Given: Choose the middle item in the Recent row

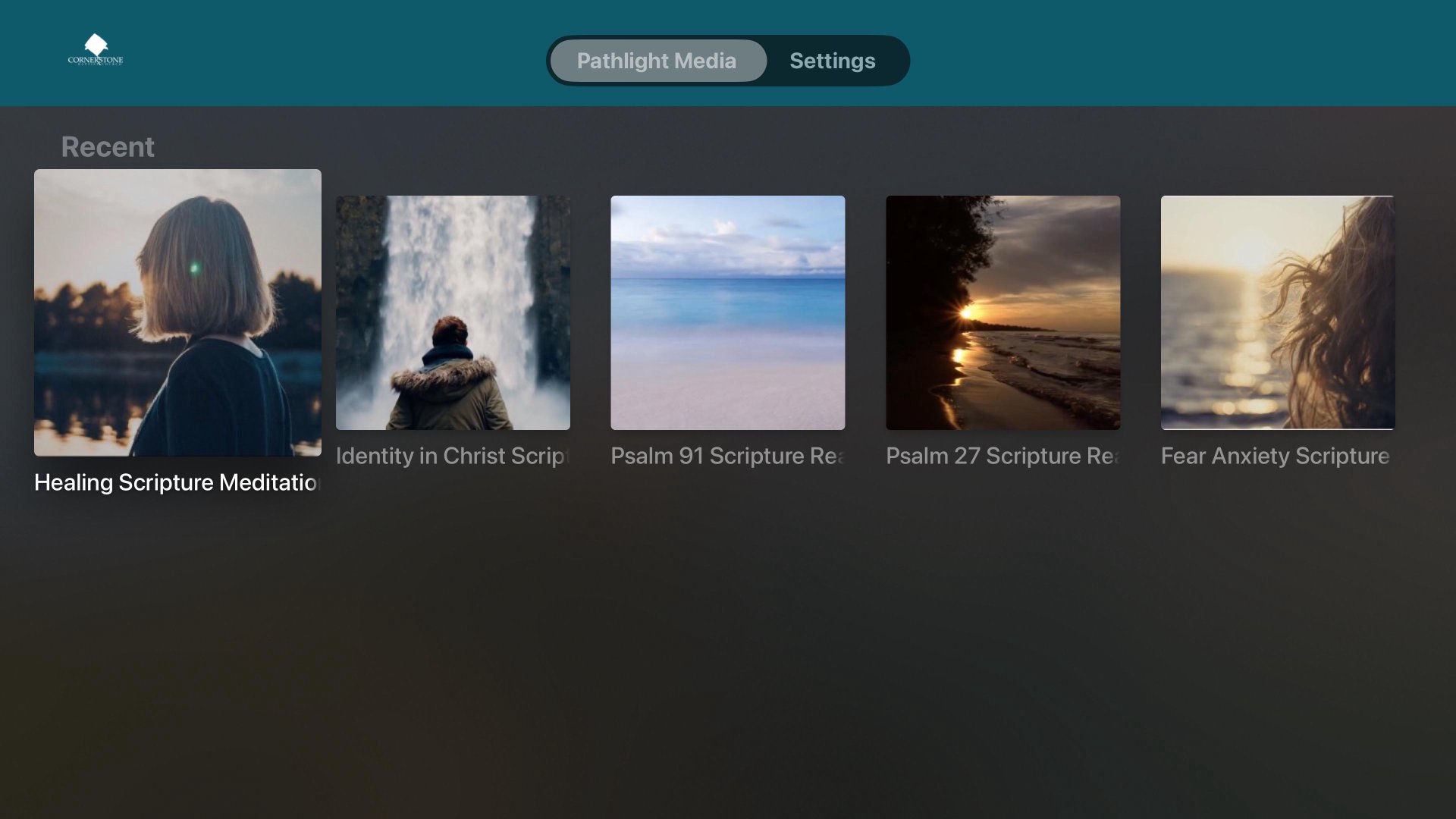Looking at the screenshot, I should [x=727, y=312].
